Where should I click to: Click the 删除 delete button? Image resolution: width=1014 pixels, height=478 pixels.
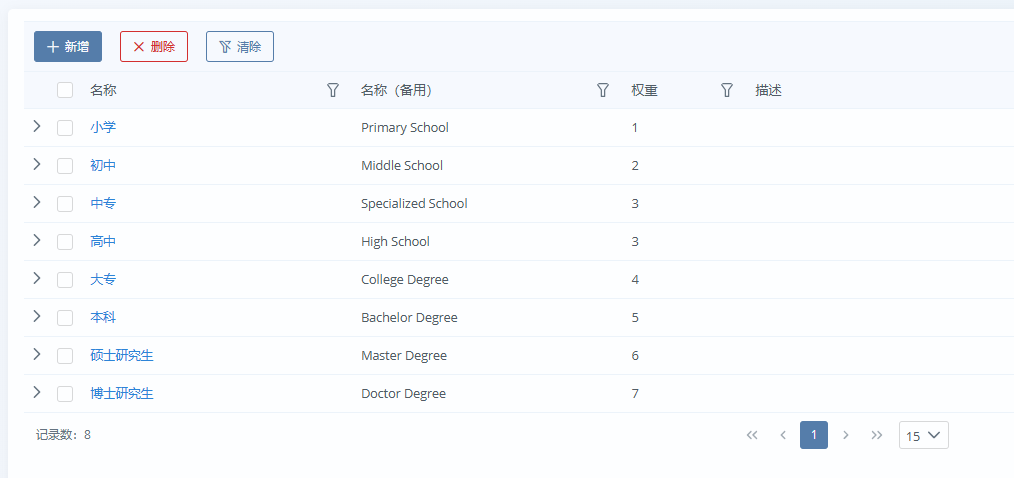154,46
